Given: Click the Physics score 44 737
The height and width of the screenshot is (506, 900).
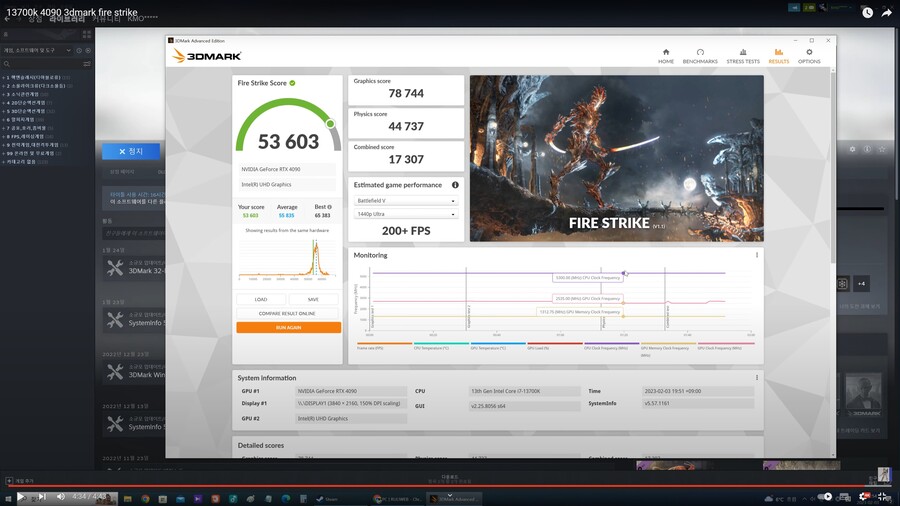Looking at the screenshot, I should tap(406, 126).
